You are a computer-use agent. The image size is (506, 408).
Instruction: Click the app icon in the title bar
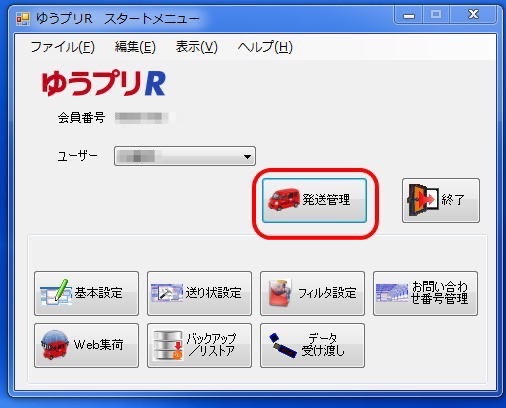click(23, 19)
